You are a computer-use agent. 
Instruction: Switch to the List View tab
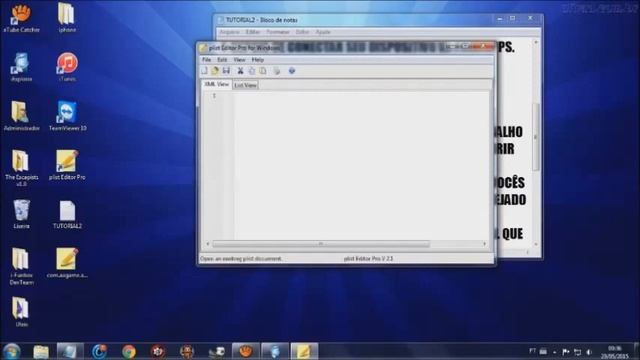pos(245,85)
